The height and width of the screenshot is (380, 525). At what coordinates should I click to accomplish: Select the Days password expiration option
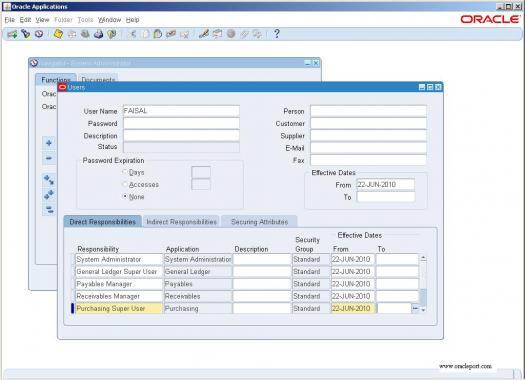125,172
